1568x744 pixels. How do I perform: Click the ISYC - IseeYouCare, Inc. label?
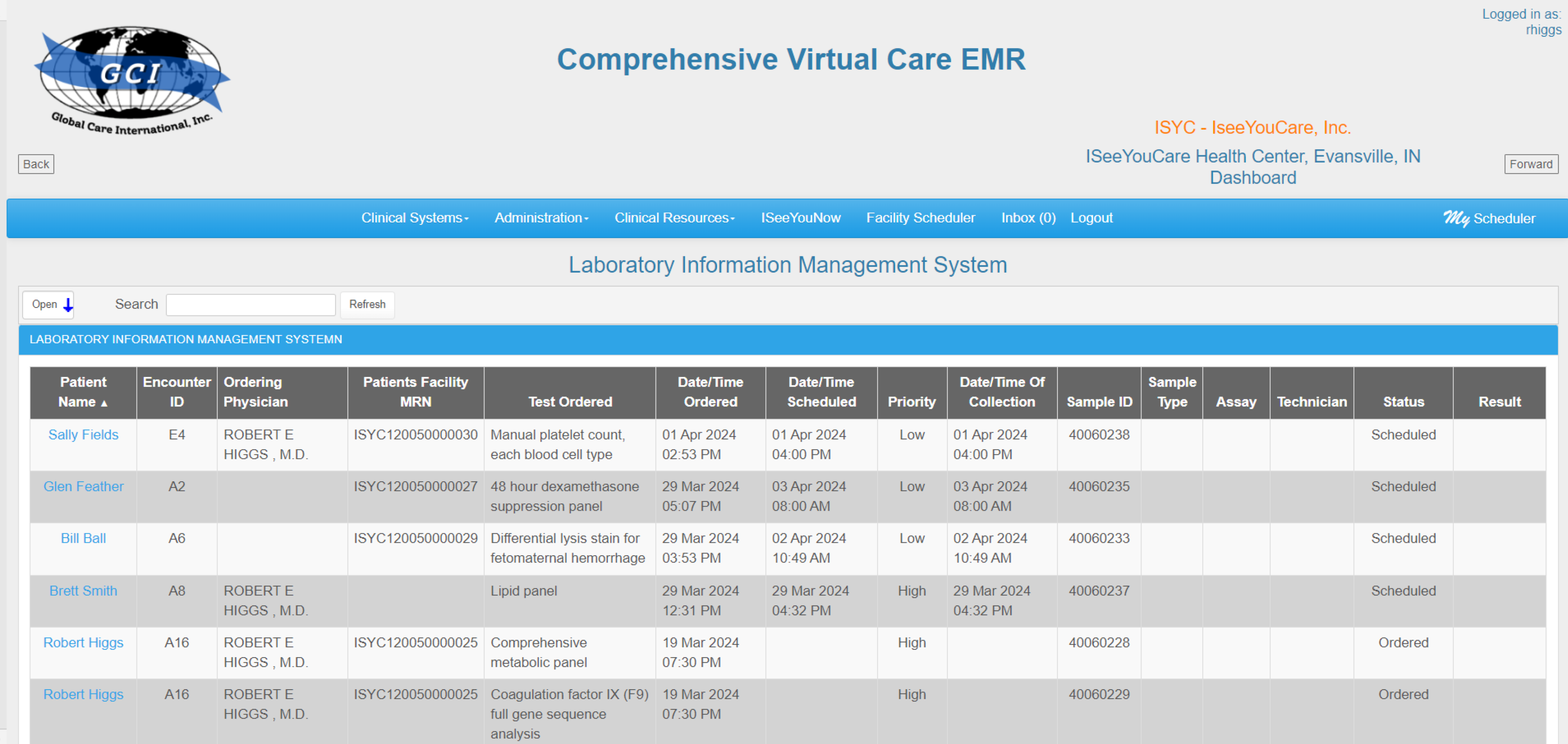[x=1253, y=127]
